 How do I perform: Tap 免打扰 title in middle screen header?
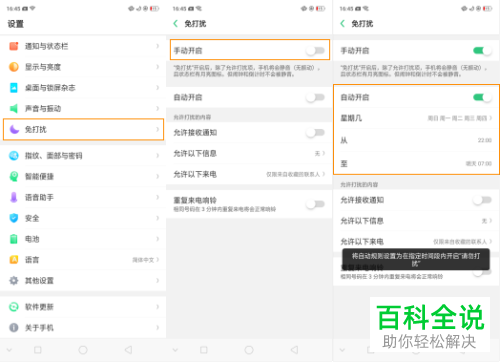click(x=195, y=24)
